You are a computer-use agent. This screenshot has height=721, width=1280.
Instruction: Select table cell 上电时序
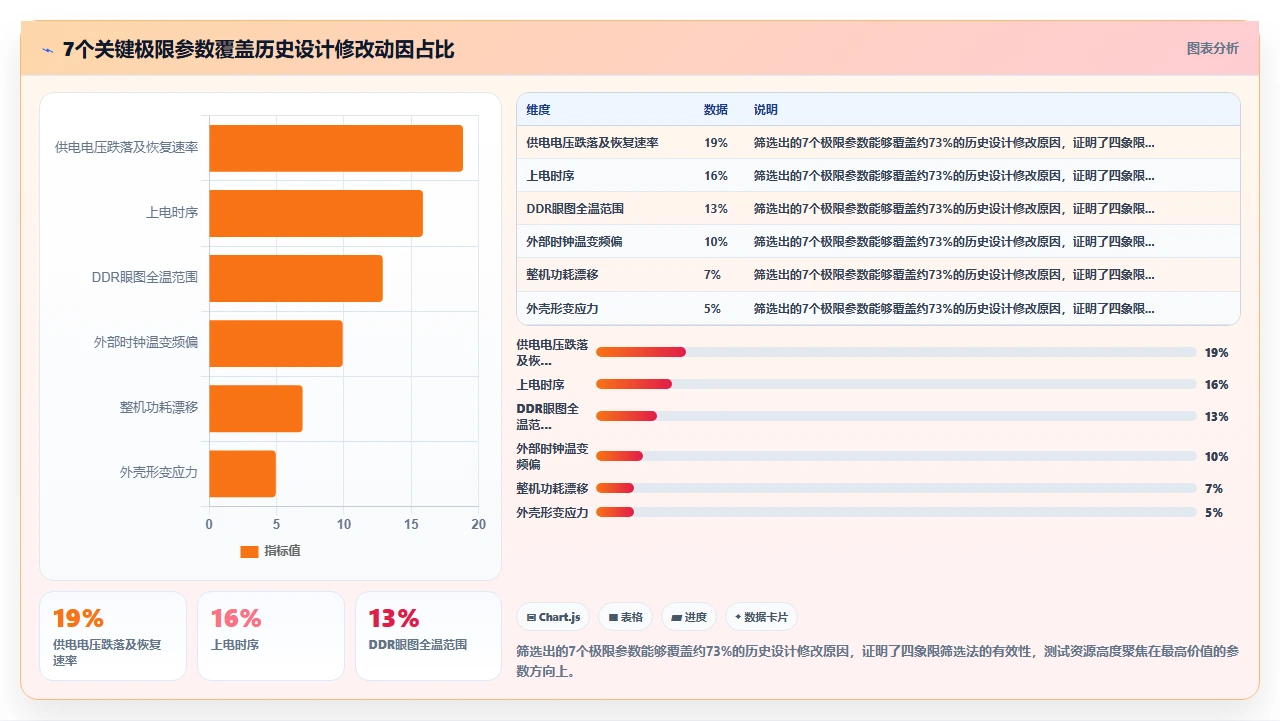(x=550, y=176)
